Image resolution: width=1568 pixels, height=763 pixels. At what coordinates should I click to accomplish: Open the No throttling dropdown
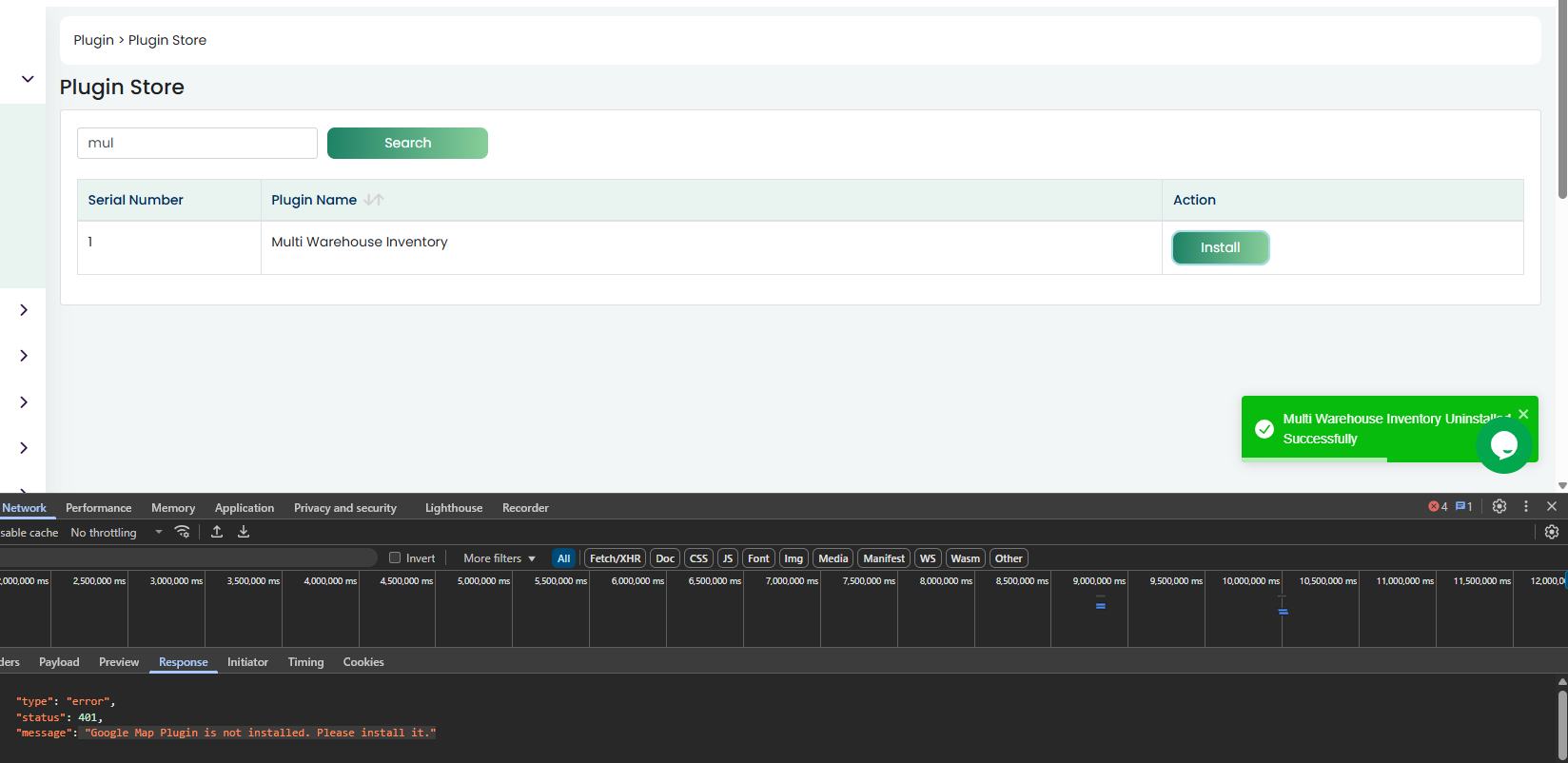pos(116,533)
